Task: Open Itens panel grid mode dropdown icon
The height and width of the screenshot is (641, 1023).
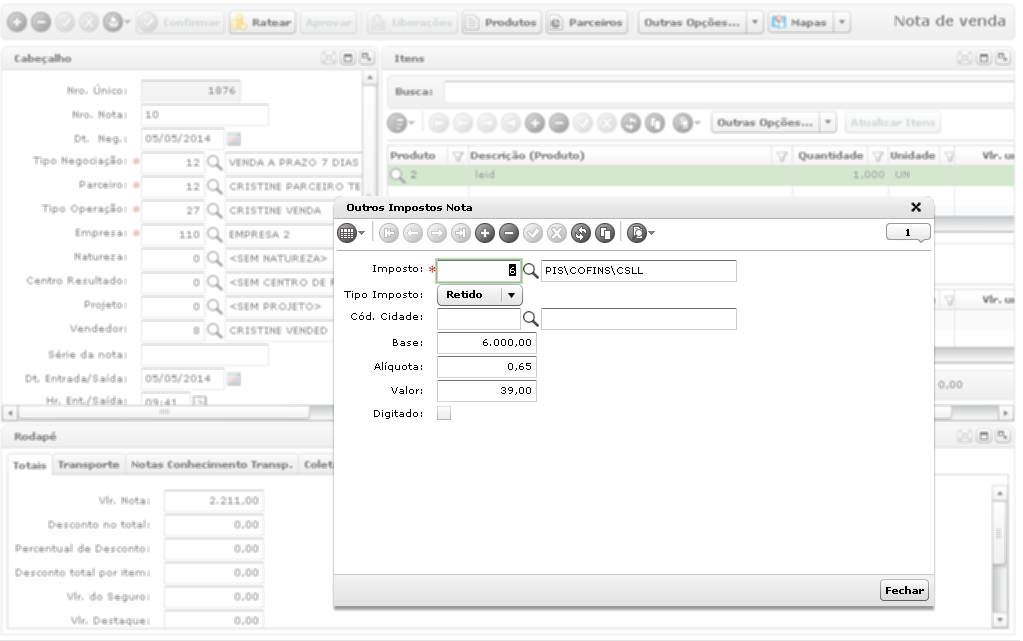Action: (x=401, y=123)
